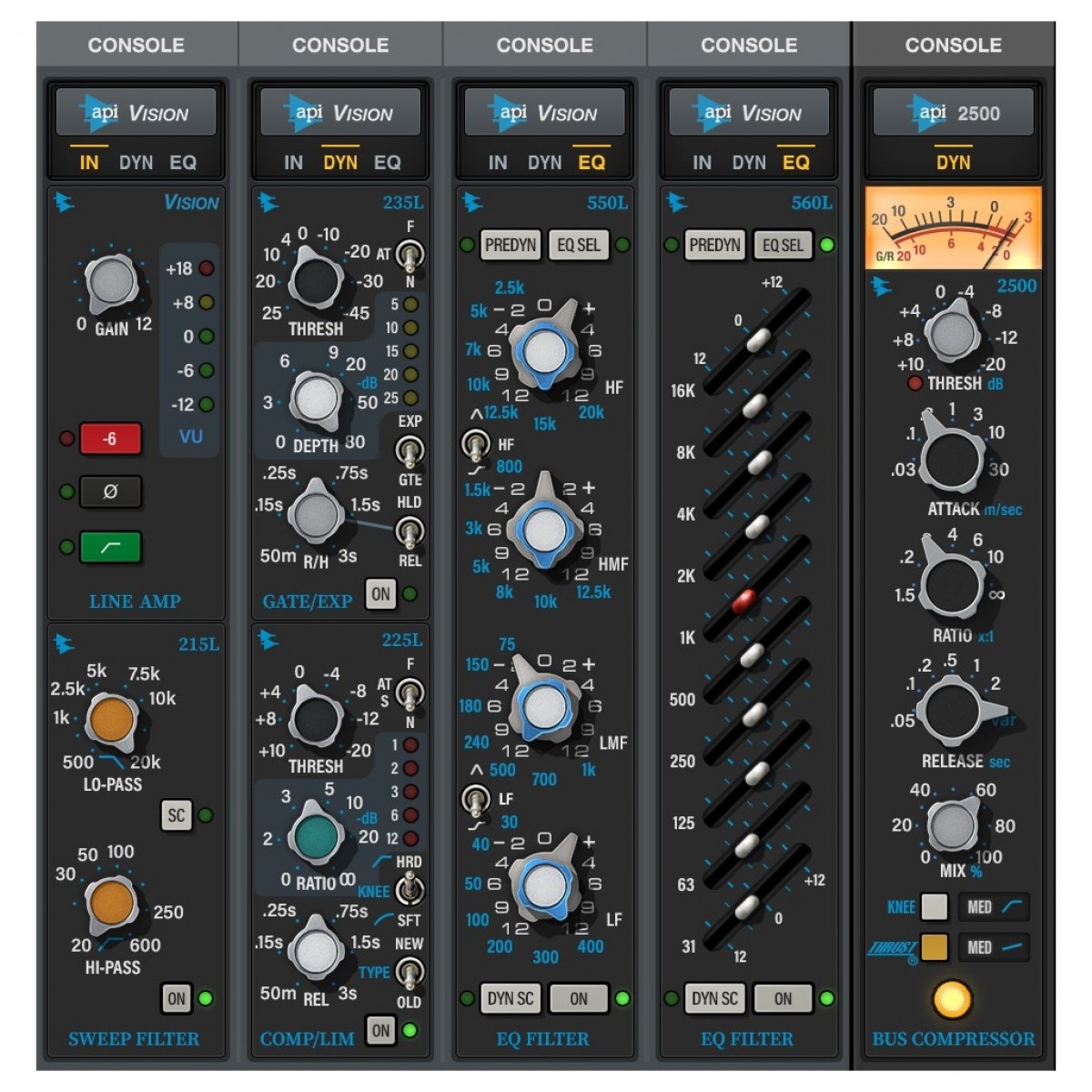Click the orange LO-PASS knob
Viewport: 1092px width, 1092px height.
(112, 719)
